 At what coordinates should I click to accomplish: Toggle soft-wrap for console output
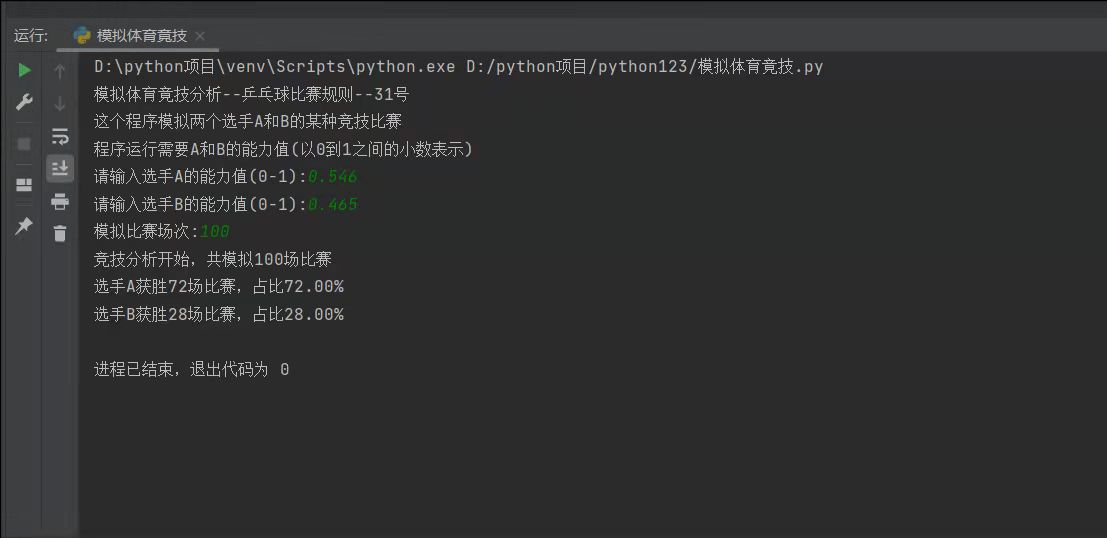click(x=60, y=136)
